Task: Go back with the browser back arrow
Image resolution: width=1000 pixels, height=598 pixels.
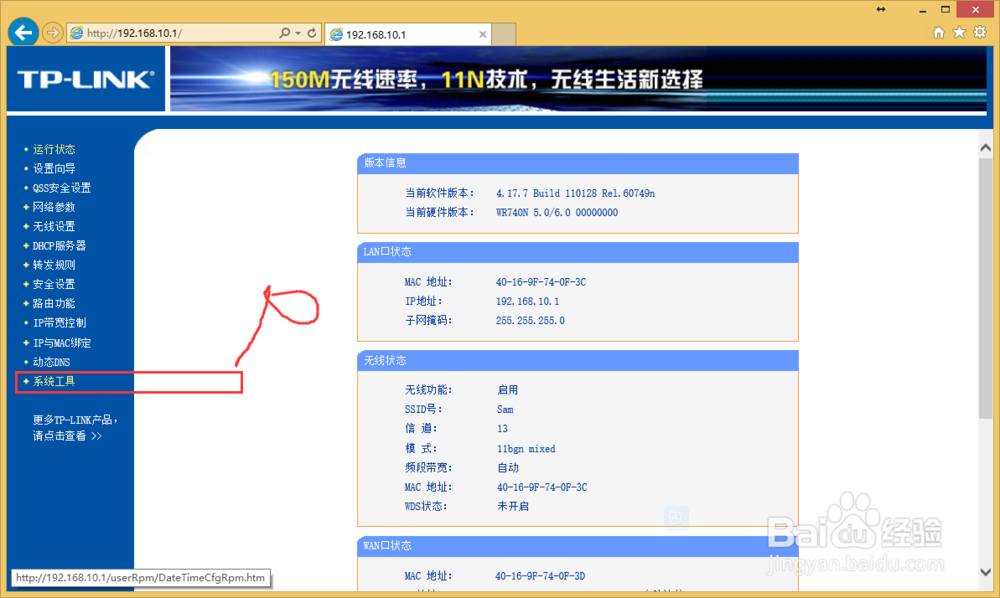Action: pos(24,33)
